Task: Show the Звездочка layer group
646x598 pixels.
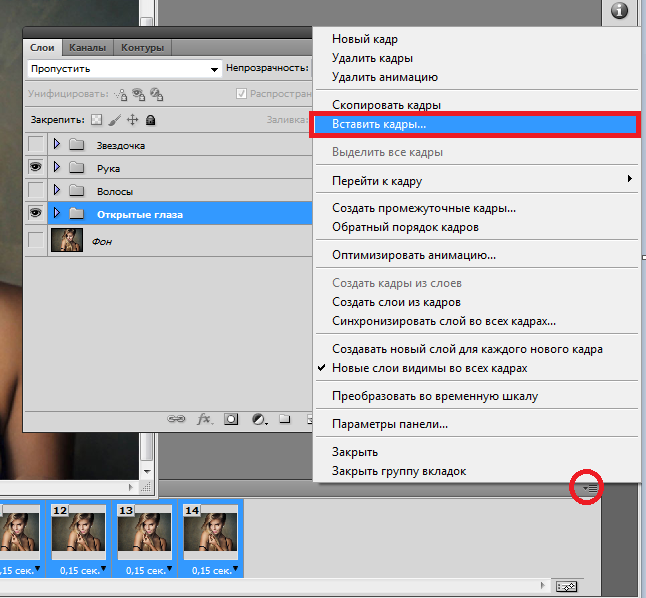Action: pos(36,145)
